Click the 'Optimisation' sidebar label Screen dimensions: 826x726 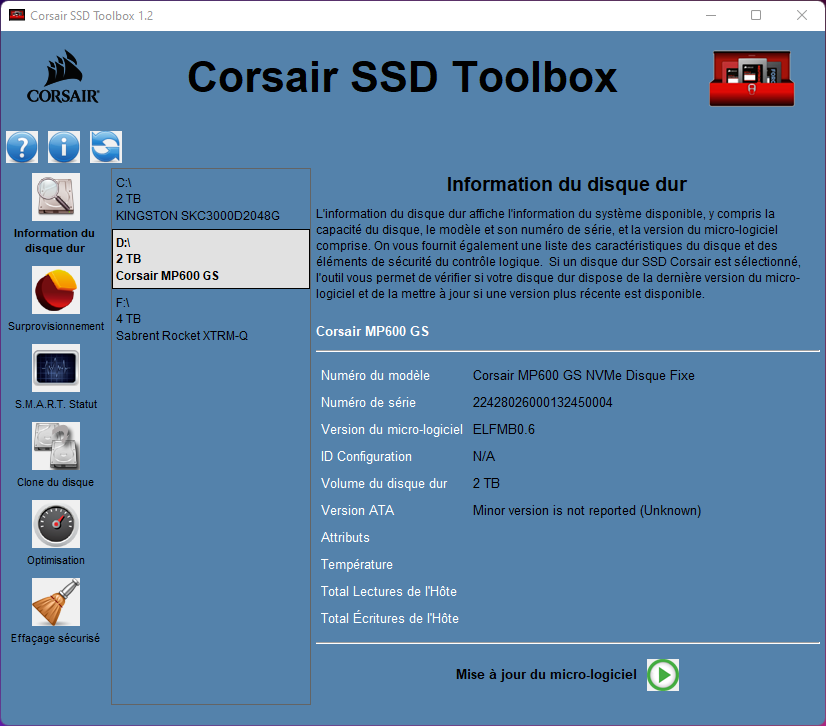click(x=56, y=560)
